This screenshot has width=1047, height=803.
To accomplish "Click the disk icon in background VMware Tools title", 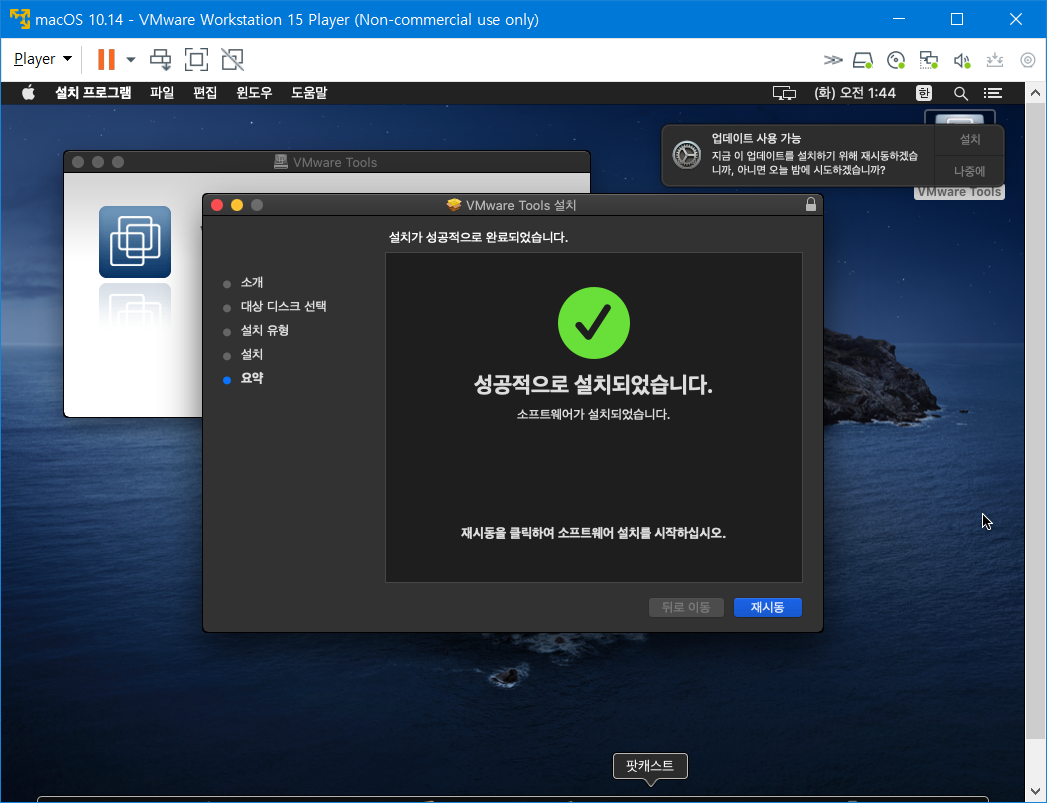I will tap(281, 162).
